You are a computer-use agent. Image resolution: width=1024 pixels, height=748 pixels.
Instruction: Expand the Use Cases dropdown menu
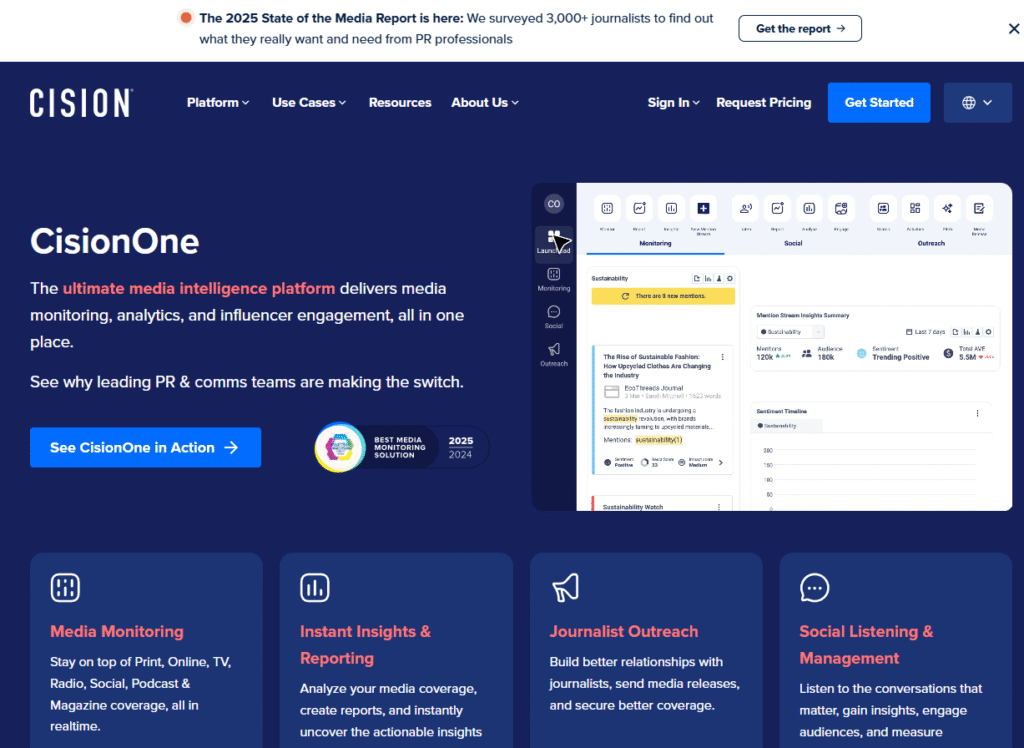click(309, 102)
